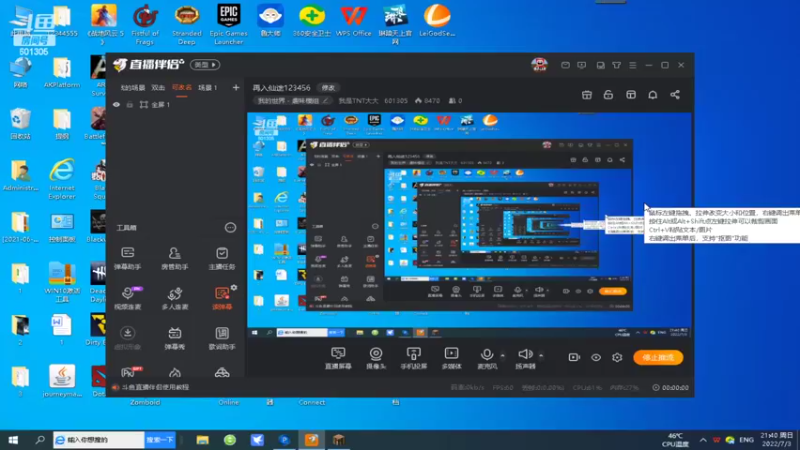Open the gift box icon above the preview
The image size is (800, 450).
[587, 95]
